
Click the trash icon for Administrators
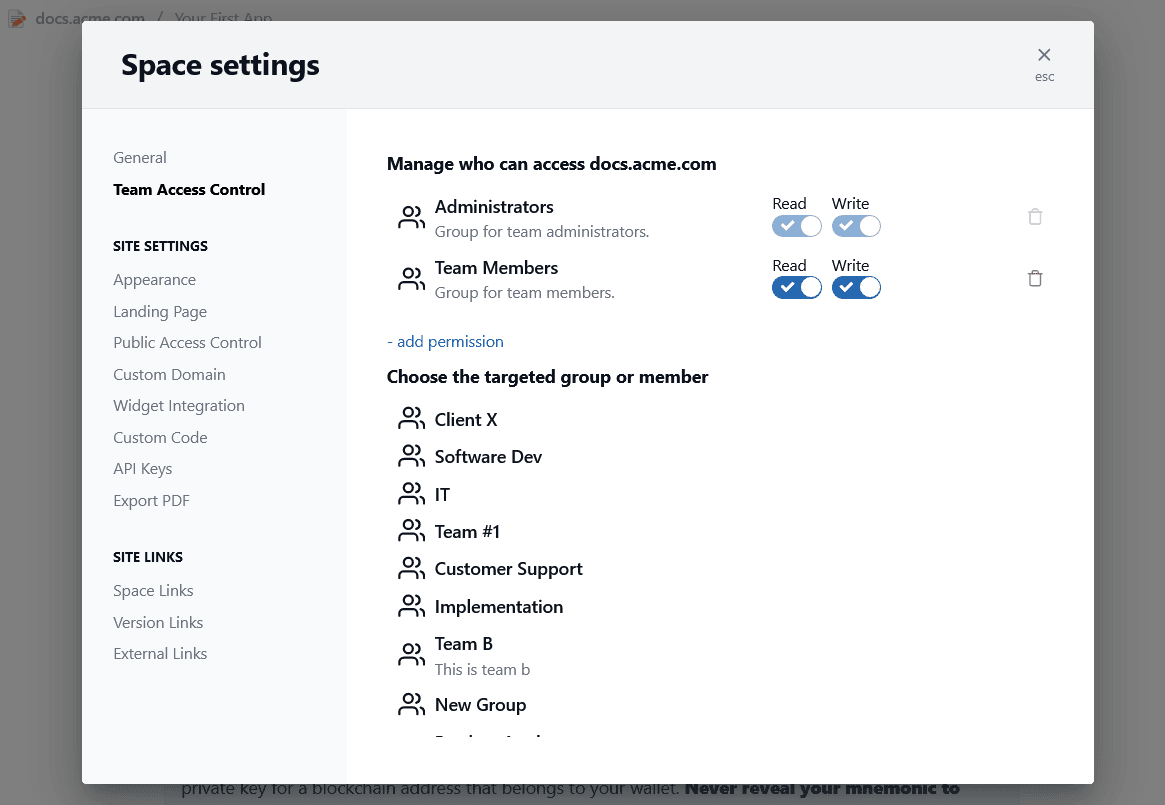point(1035,217)
